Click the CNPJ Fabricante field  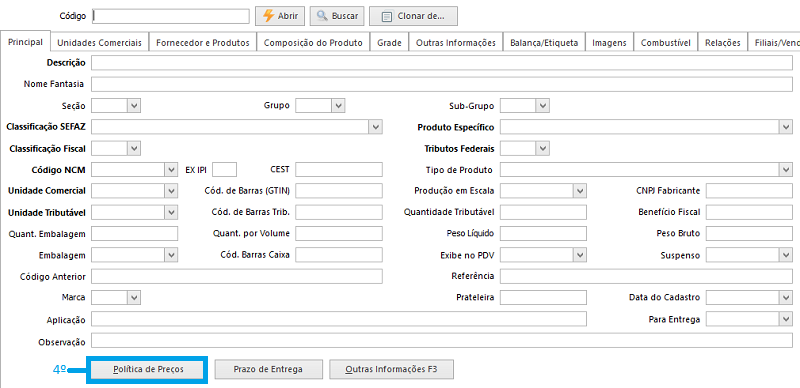coord(749,190)
